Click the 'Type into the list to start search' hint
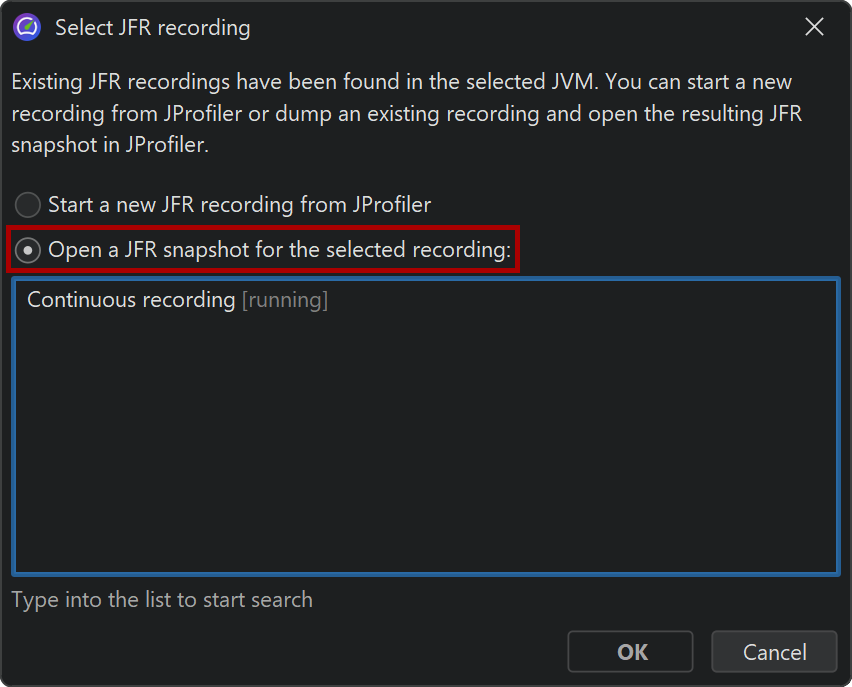 [162, 600]
